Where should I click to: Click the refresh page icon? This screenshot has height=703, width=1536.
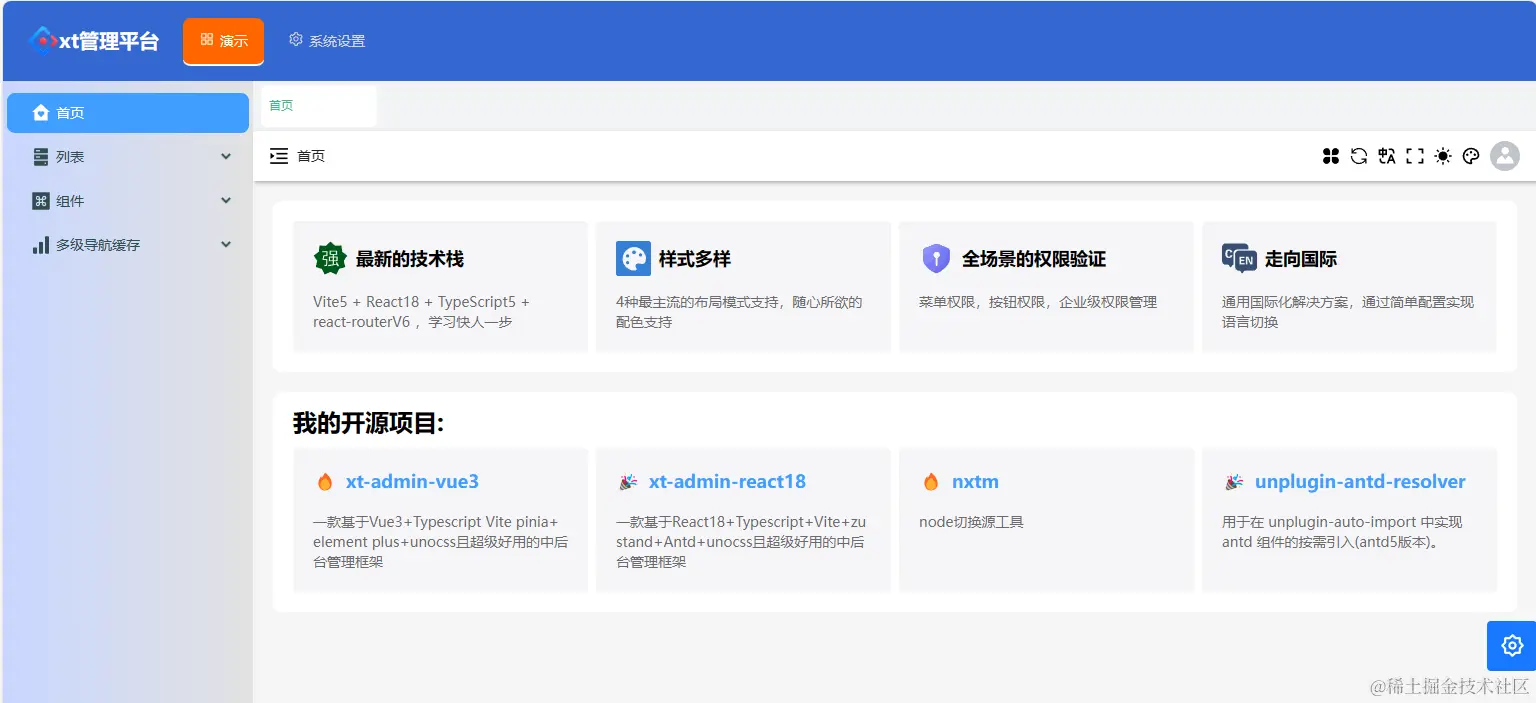pyautogui.click(x=1359, y=156)
